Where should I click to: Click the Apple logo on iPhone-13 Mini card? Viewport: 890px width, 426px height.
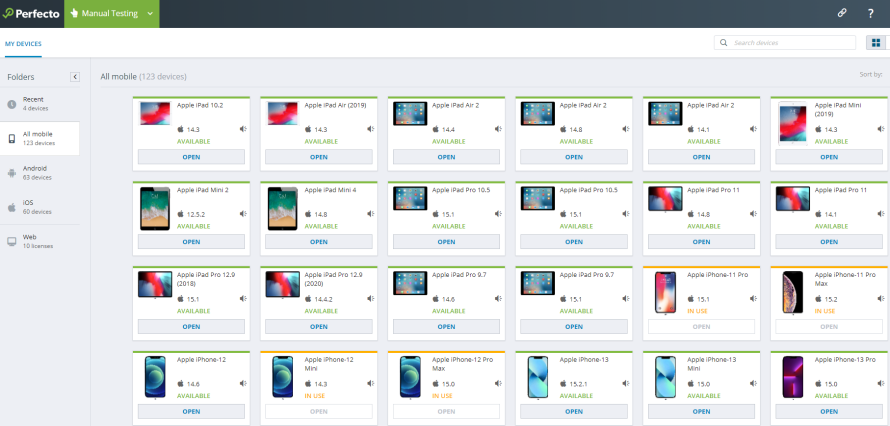point(691,383)
